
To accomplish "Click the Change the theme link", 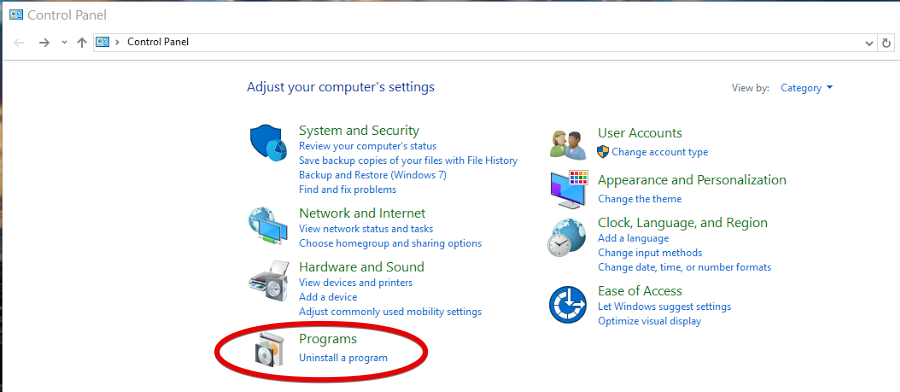I will tap(639, 199).
